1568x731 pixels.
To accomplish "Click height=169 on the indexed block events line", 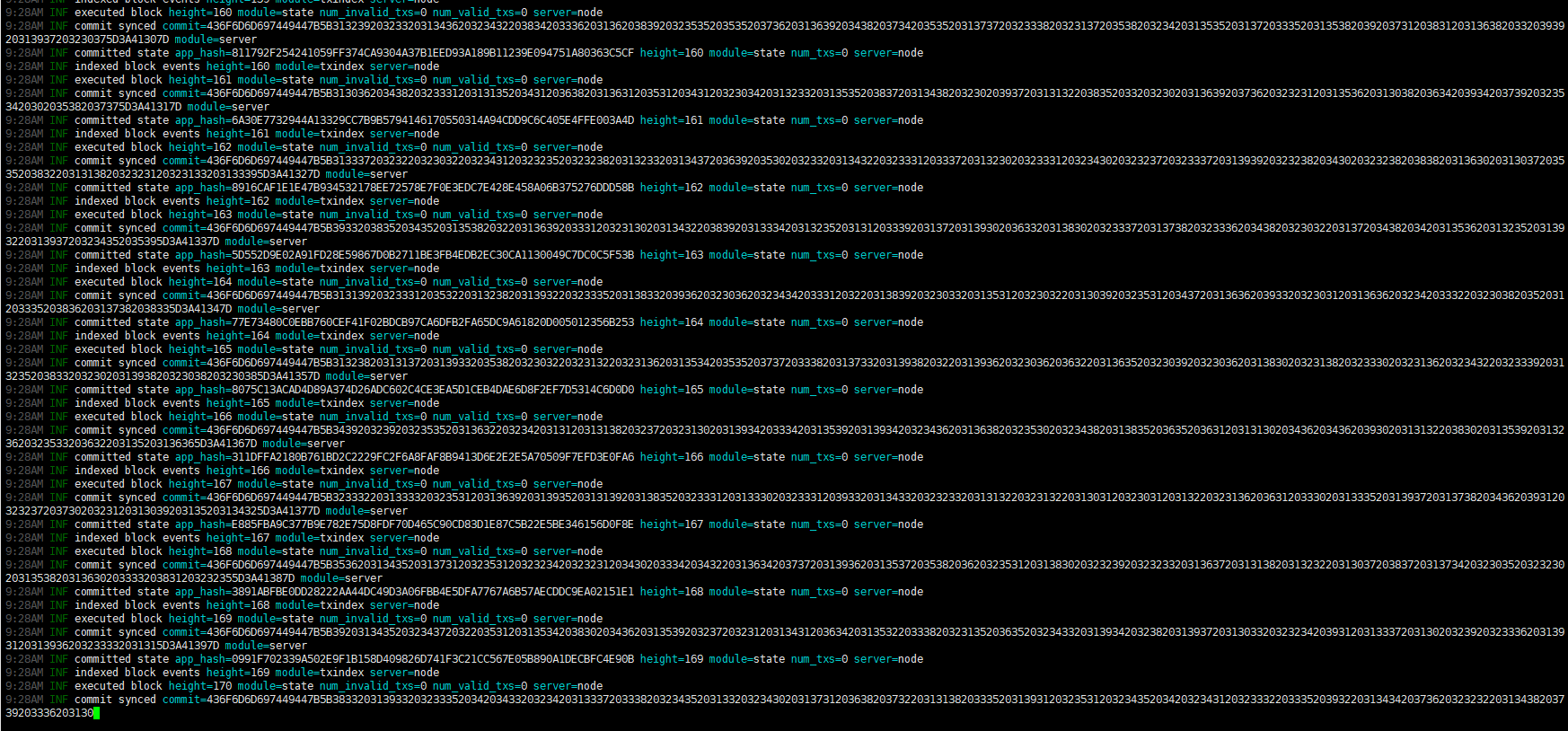I will tap(238, 673).
